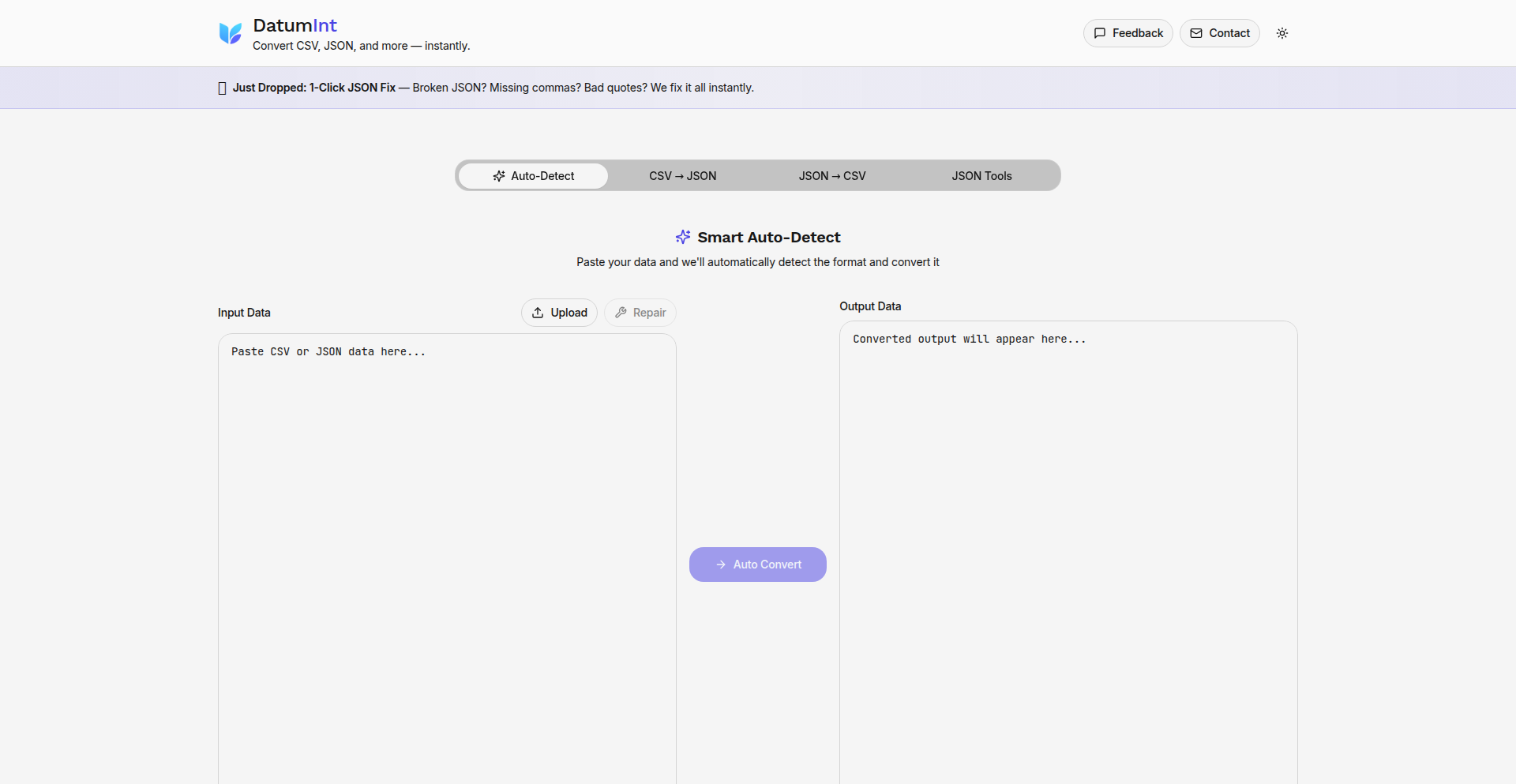Click the sparkles icon on the Auto-Detect pill
This screenshot has width=1516, height=784.
pos(499,176)
